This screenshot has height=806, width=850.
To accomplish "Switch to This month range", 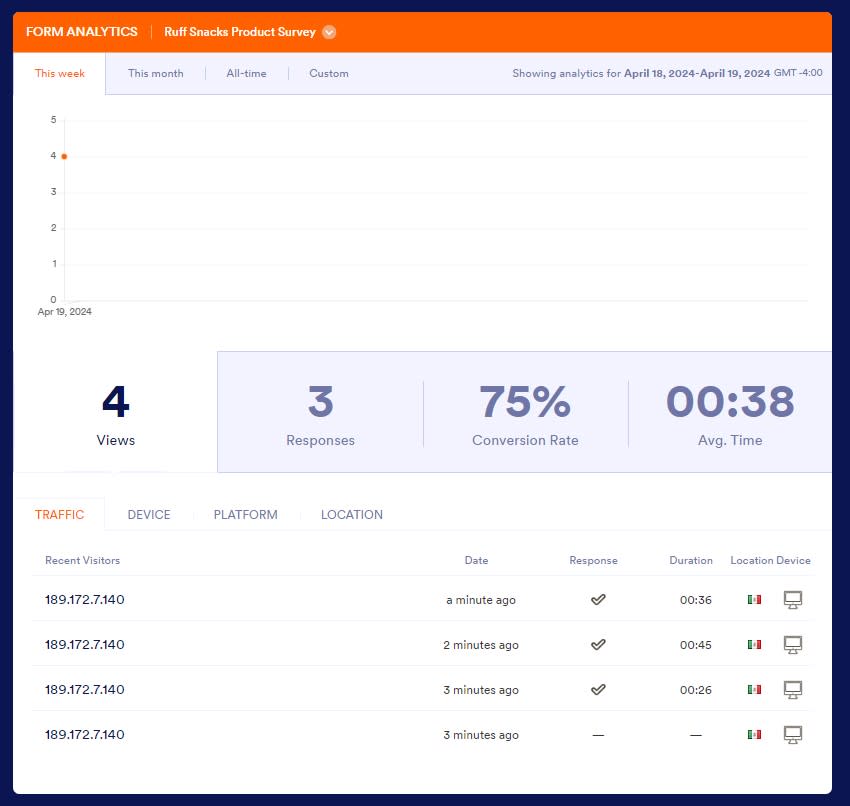I will 156,73.
